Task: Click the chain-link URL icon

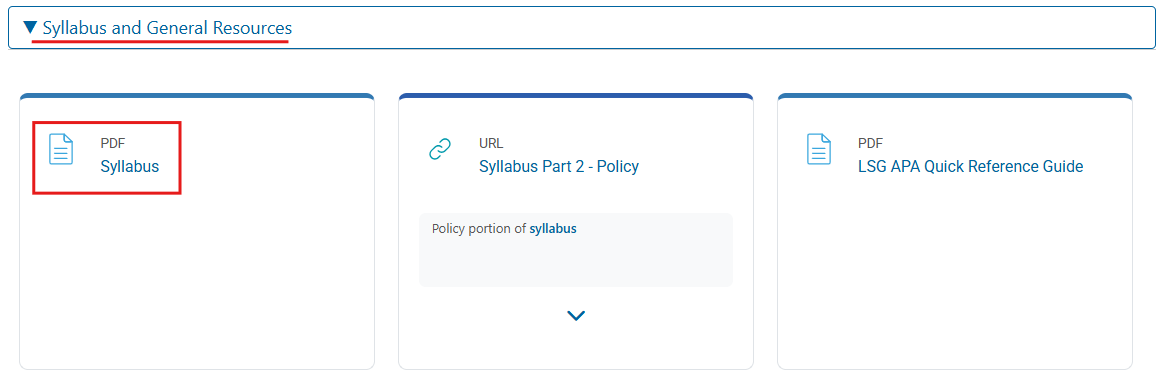Action: pos(440,149)
